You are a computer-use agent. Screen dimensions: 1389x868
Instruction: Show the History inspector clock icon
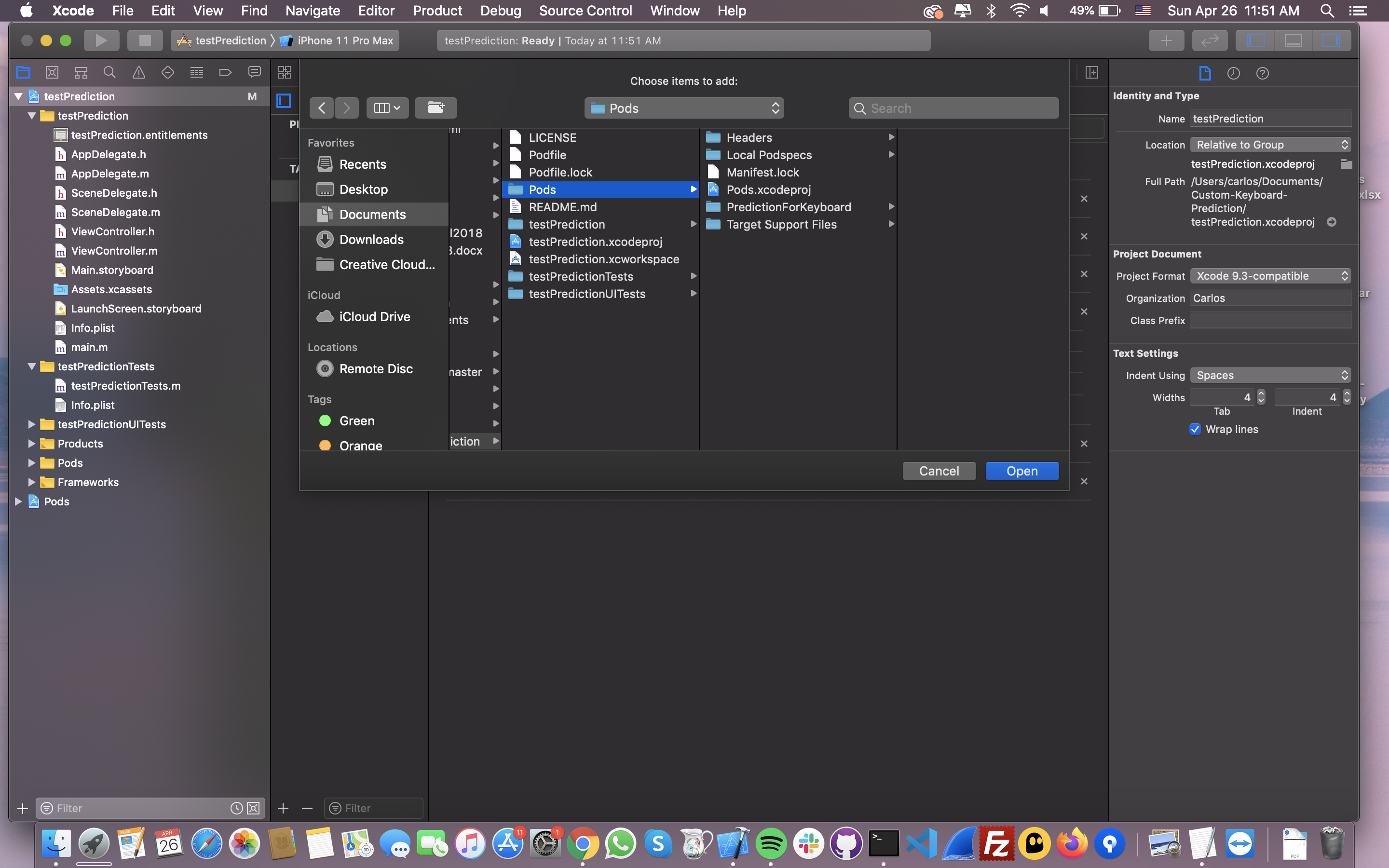click(x=1233, y=73)
